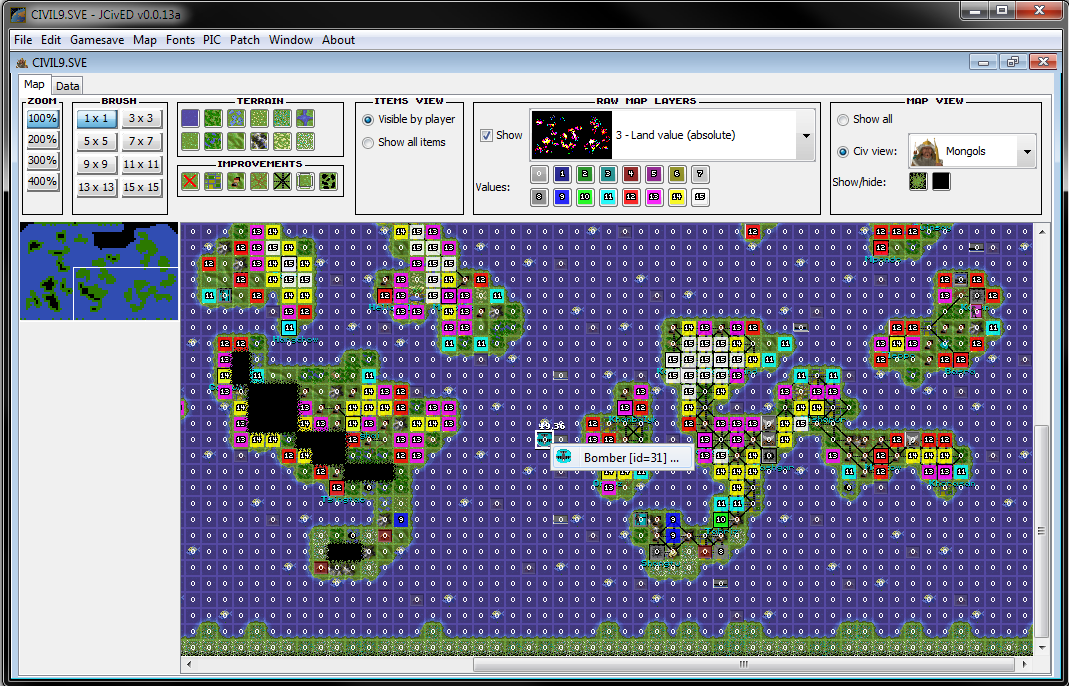Select the jungle terrain tile
1069x686 pixels.
[213, 141]
